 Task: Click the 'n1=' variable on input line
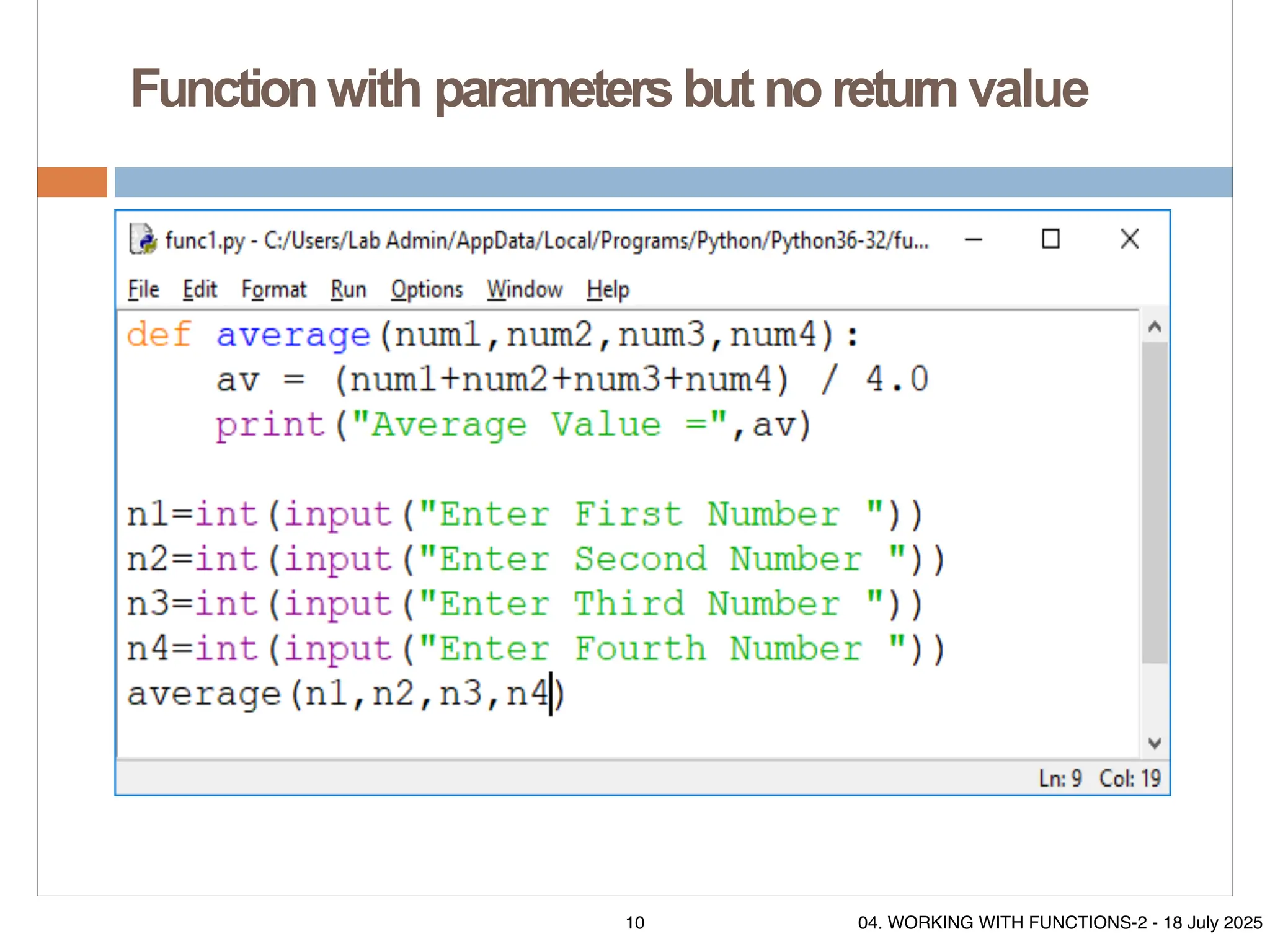[160, 514]
